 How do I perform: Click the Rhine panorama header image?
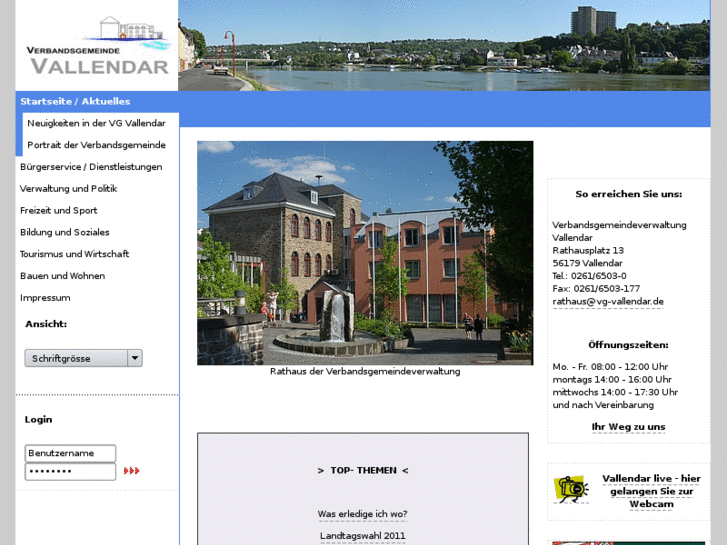coord(444,45)
